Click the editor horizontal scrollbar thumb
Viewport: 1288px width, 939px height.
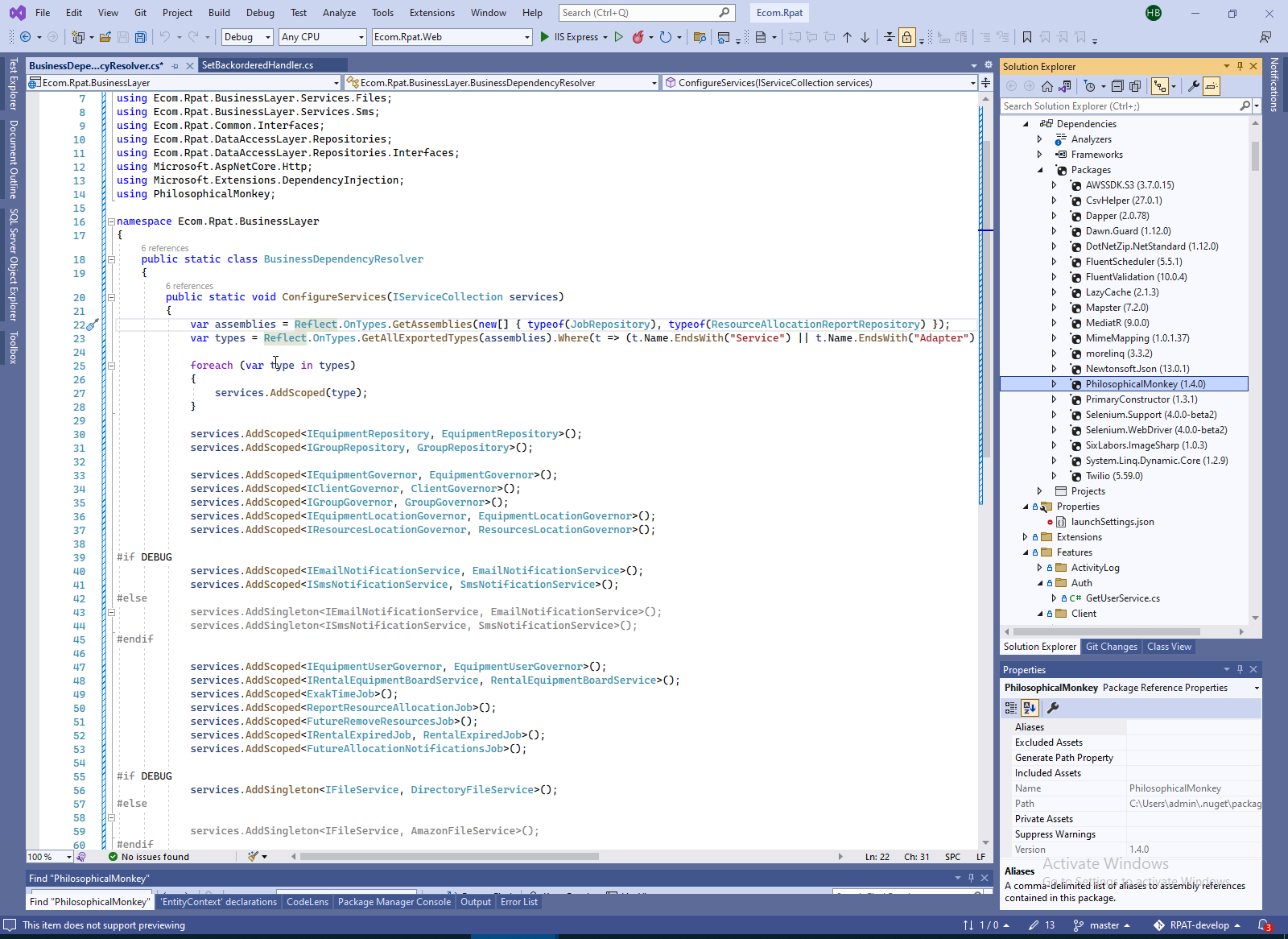tap(449, 857)
